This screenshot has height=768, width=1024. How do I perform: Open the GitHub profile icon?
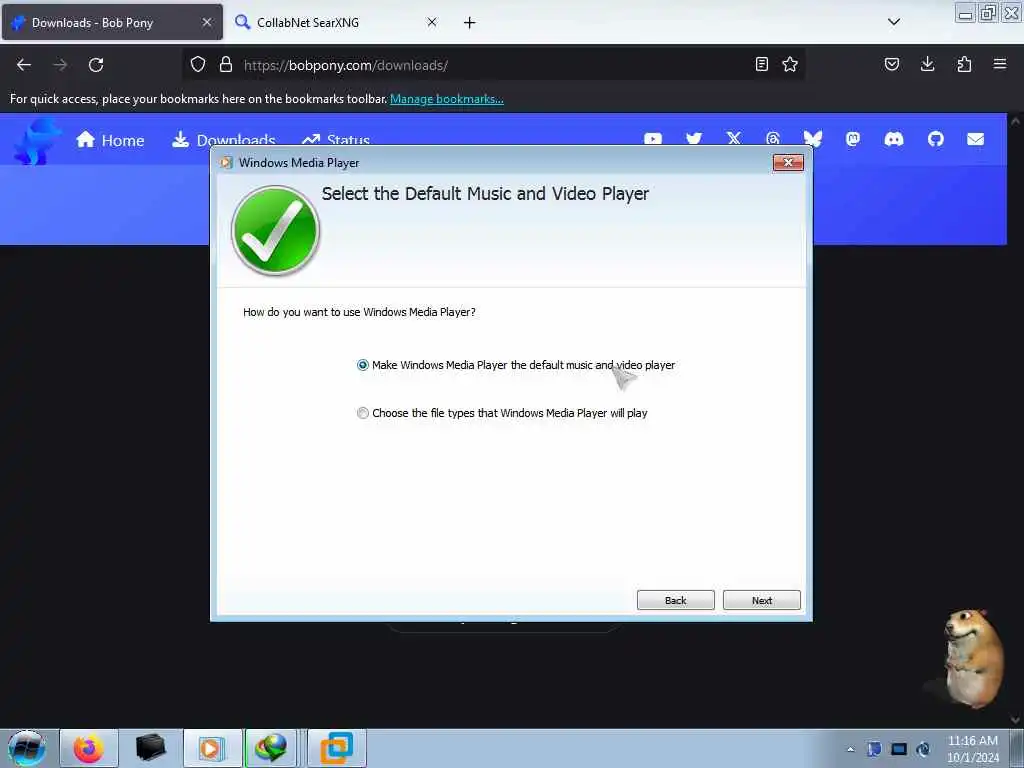click(x=935, y=139)
